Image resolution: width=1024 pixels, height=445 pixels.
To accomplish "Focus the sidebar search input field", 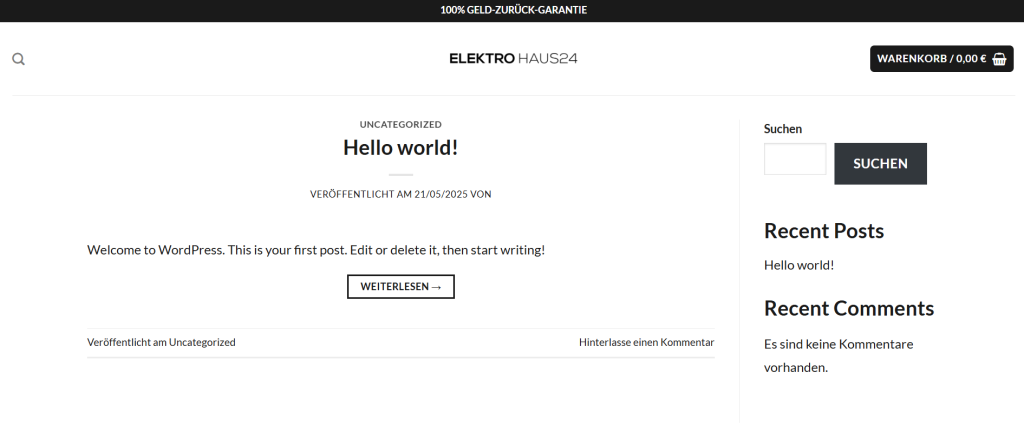I will tap(794, 160).
